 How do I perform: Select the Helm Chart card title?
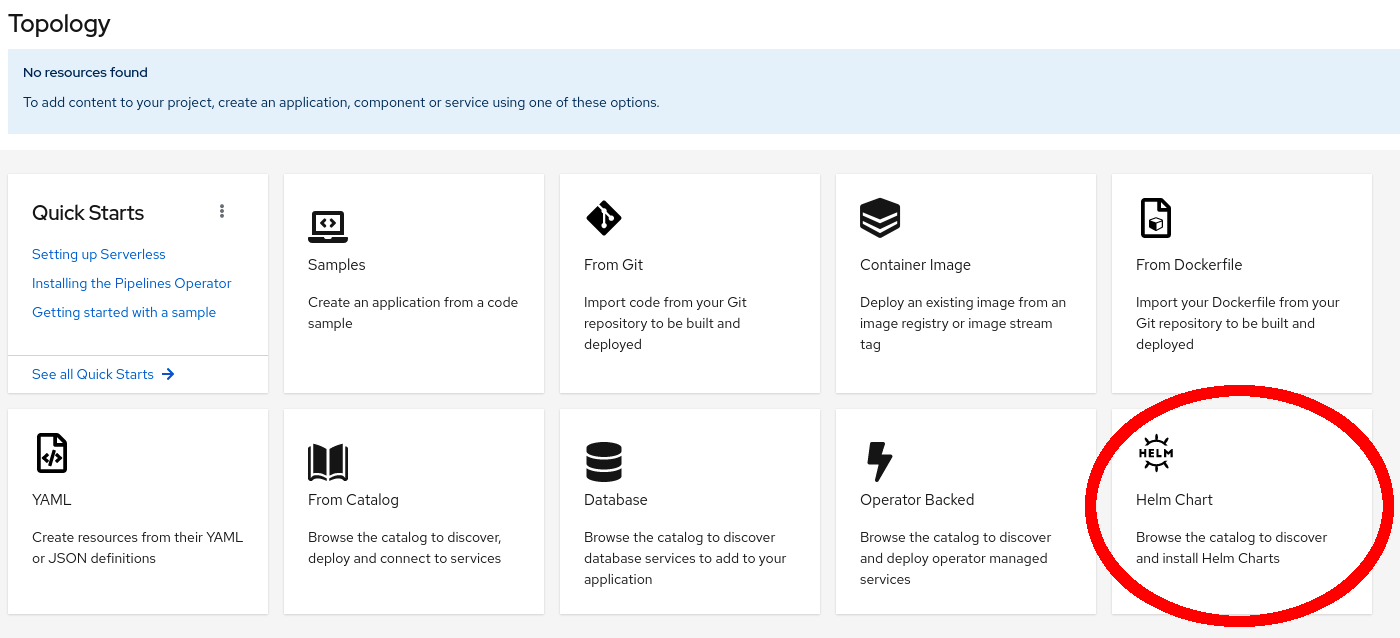(1174, 499)
